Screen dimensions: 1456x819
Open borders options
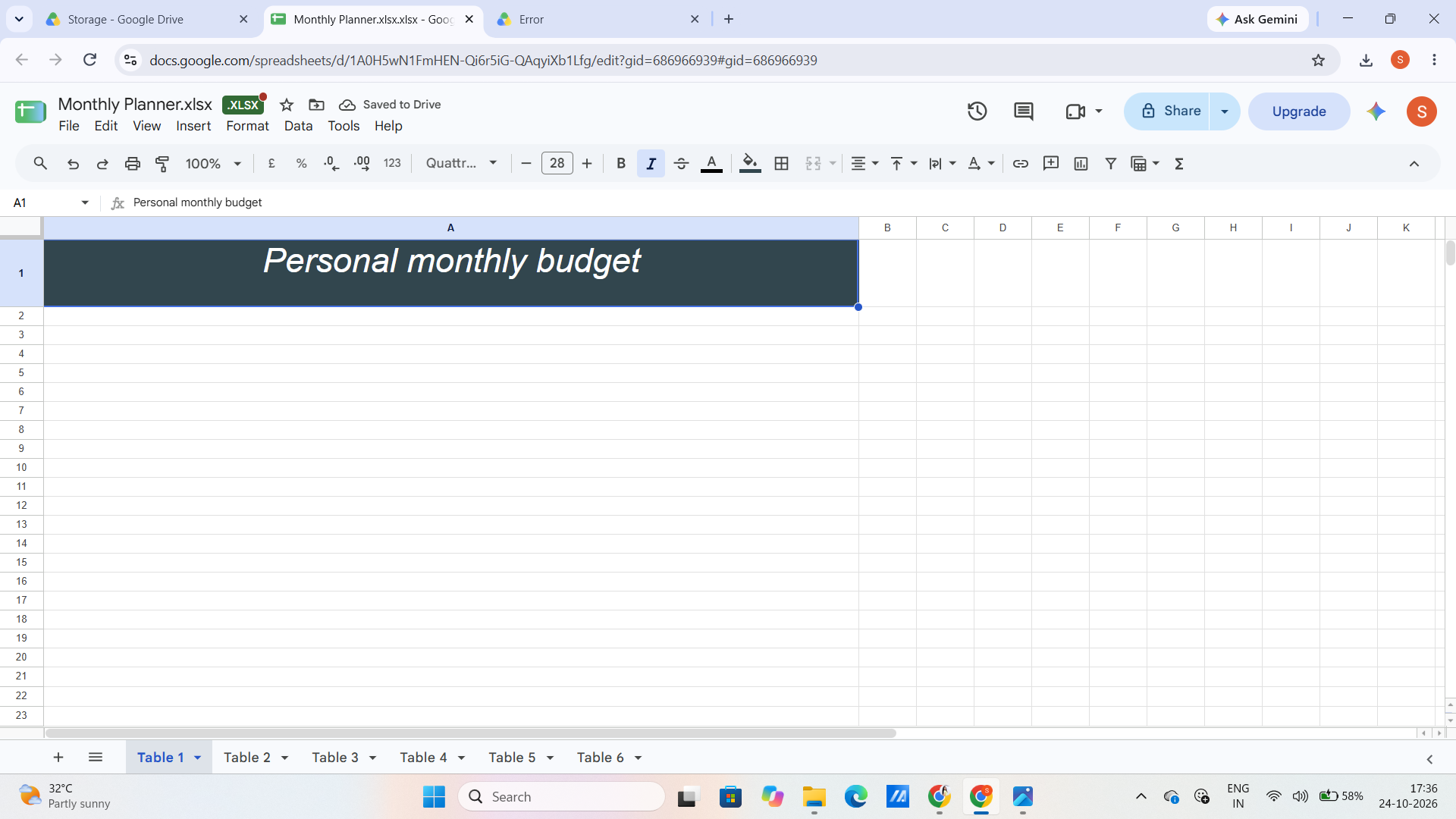click(781, 163)
